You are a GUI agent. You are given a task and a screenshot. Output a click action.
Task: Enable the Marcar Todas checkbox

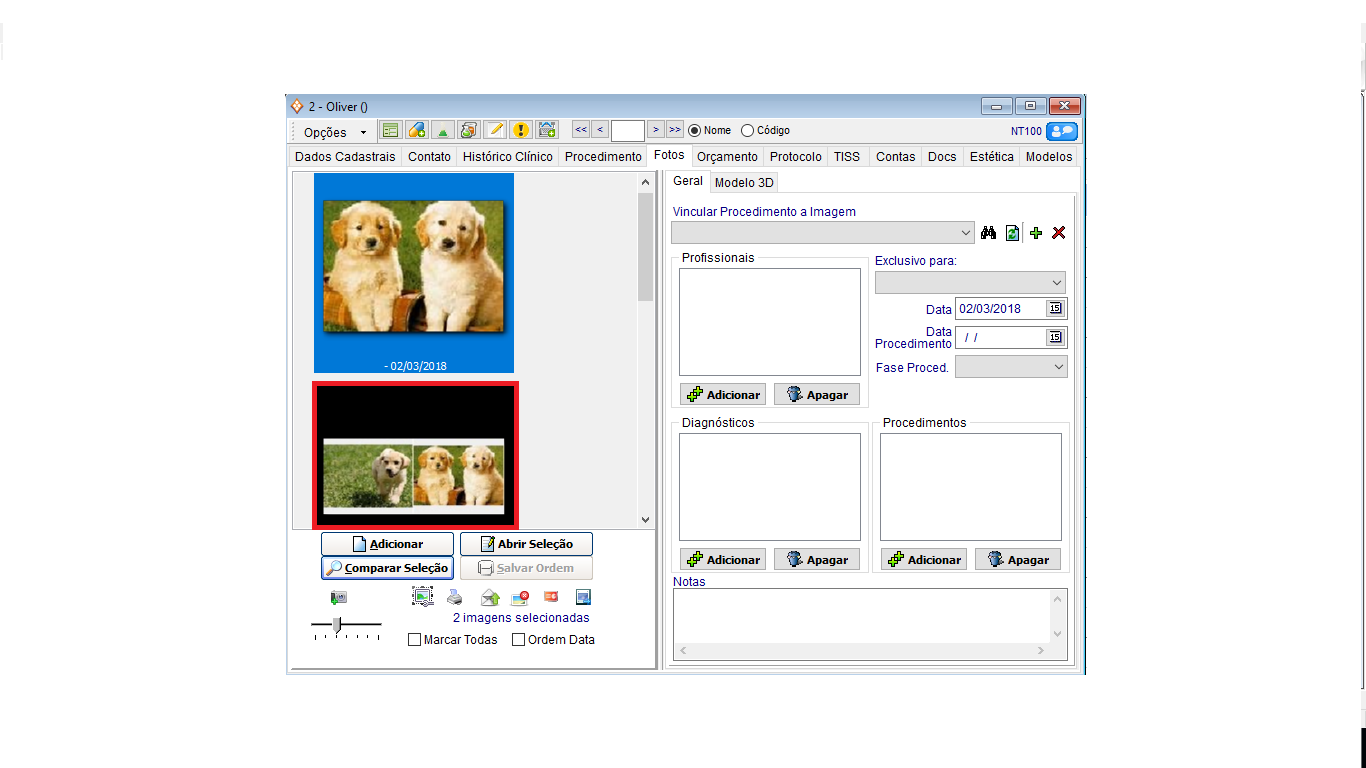415,640
